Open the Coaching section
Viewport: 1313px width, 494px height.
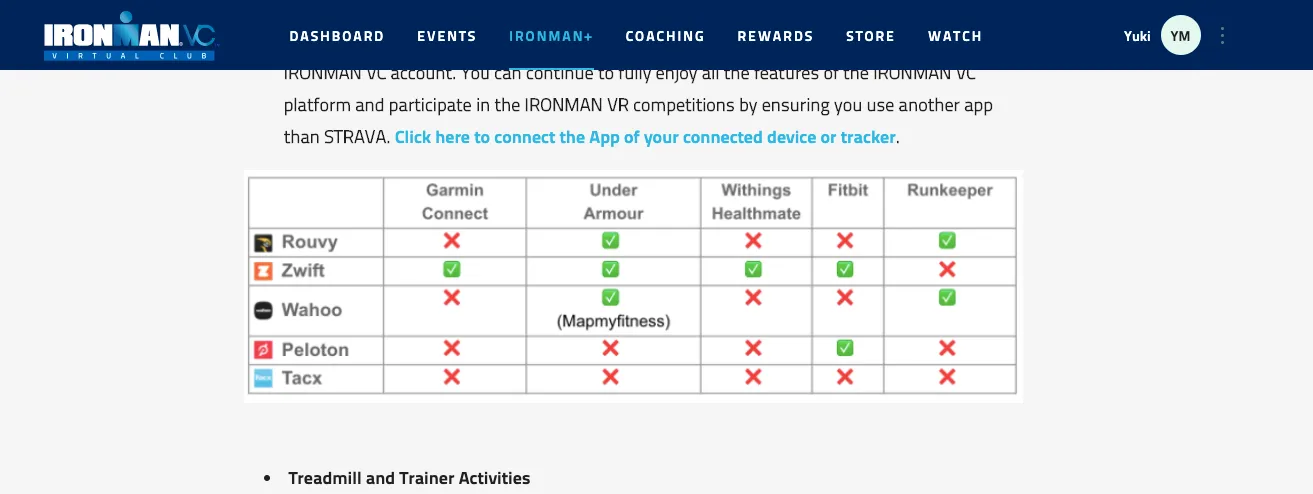pos(665,36)
